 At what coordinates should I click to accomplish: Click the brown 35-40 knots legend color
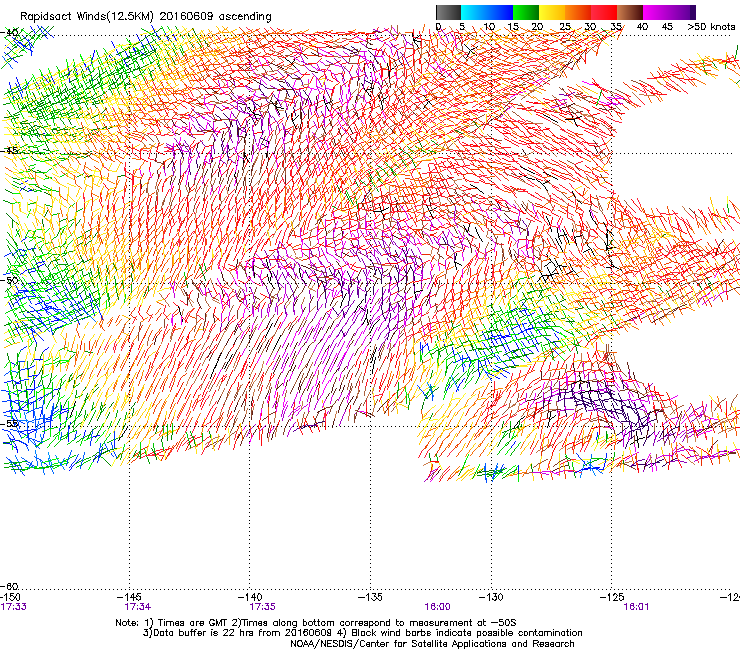coord(630,12)
